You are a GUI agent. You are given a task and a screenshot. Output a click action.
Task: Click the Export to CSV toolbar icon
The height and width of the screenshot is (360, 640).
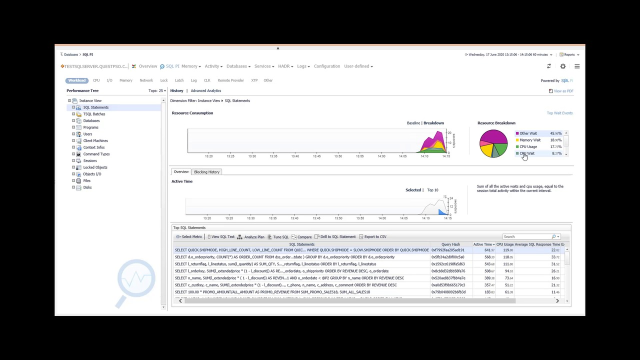point(361,237)
